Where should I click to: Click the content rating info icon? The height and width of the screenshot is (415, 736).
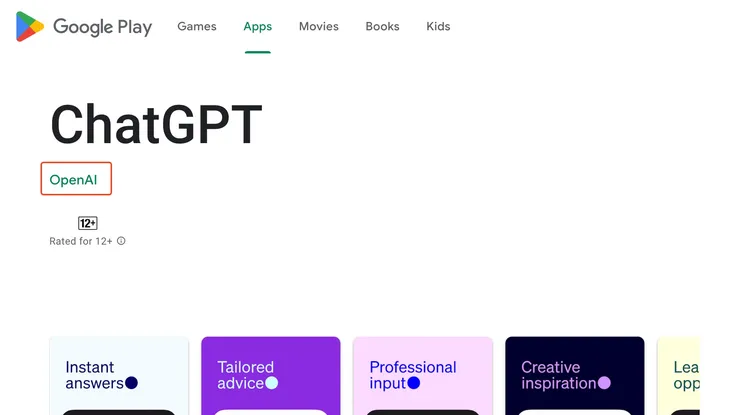pyautogui.click(x=121, y=241)
